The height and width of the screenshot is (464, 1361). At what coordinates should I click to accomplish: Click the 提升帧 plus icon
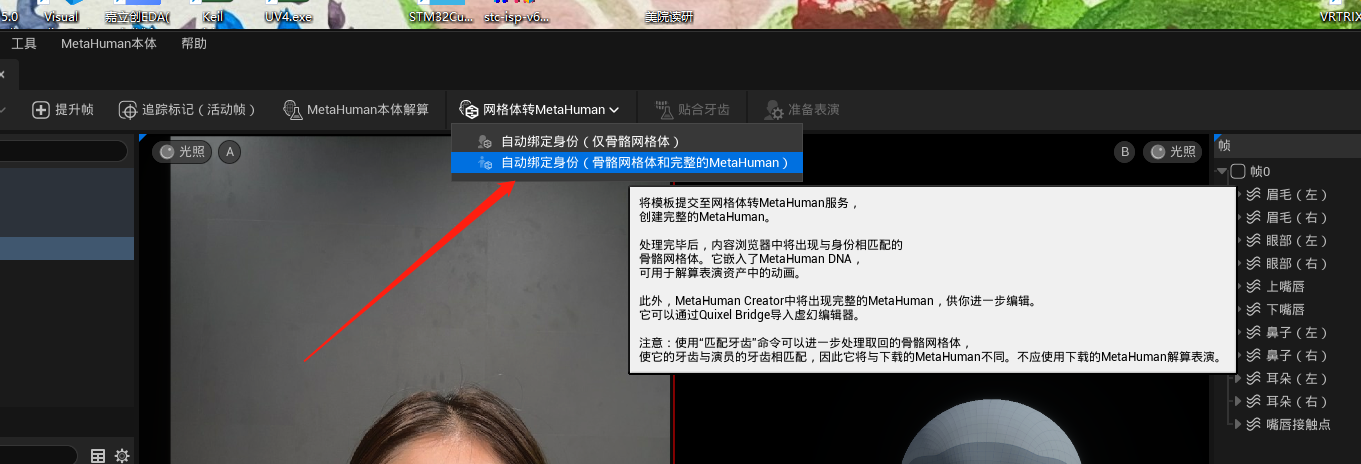pyautogui.click(x=41, y=110)
